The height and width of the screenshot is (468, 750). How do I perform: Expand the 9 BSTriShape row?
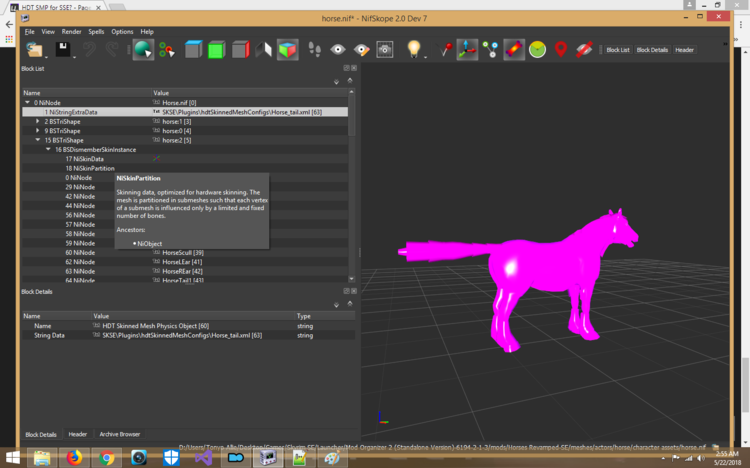38,131
